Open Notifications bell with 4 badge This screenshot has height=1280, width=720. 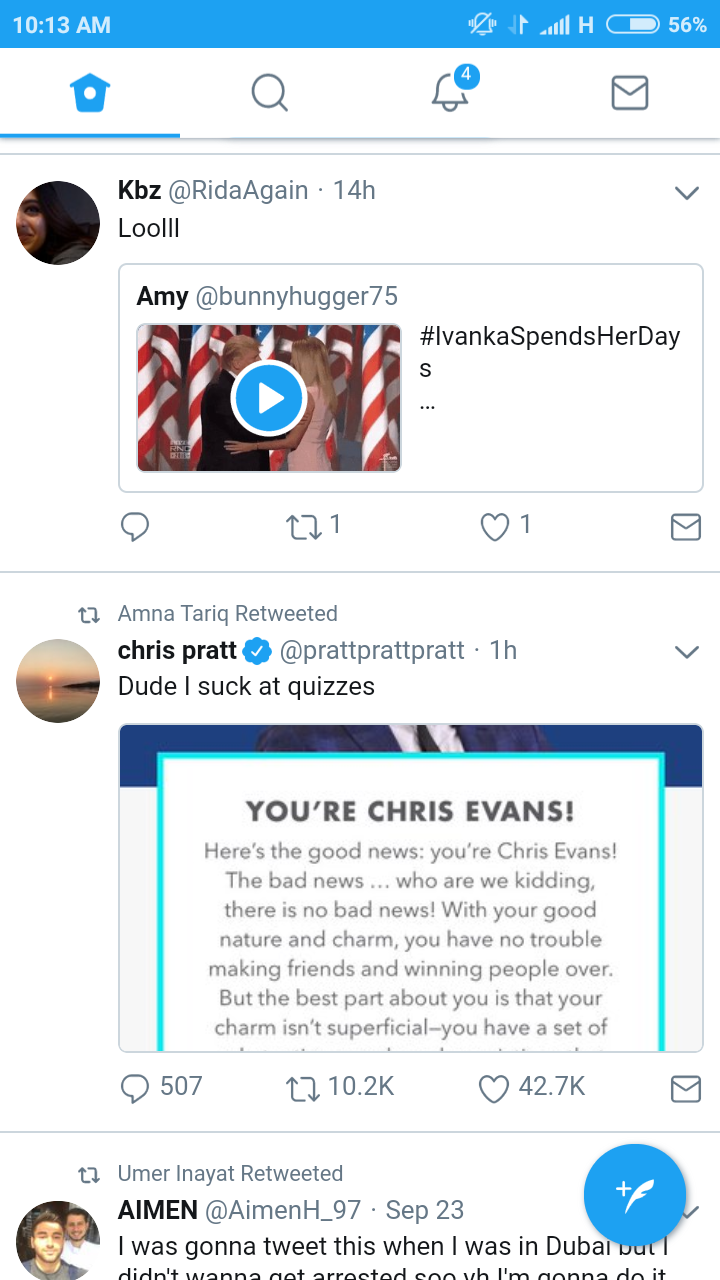(x=450, y=93)
